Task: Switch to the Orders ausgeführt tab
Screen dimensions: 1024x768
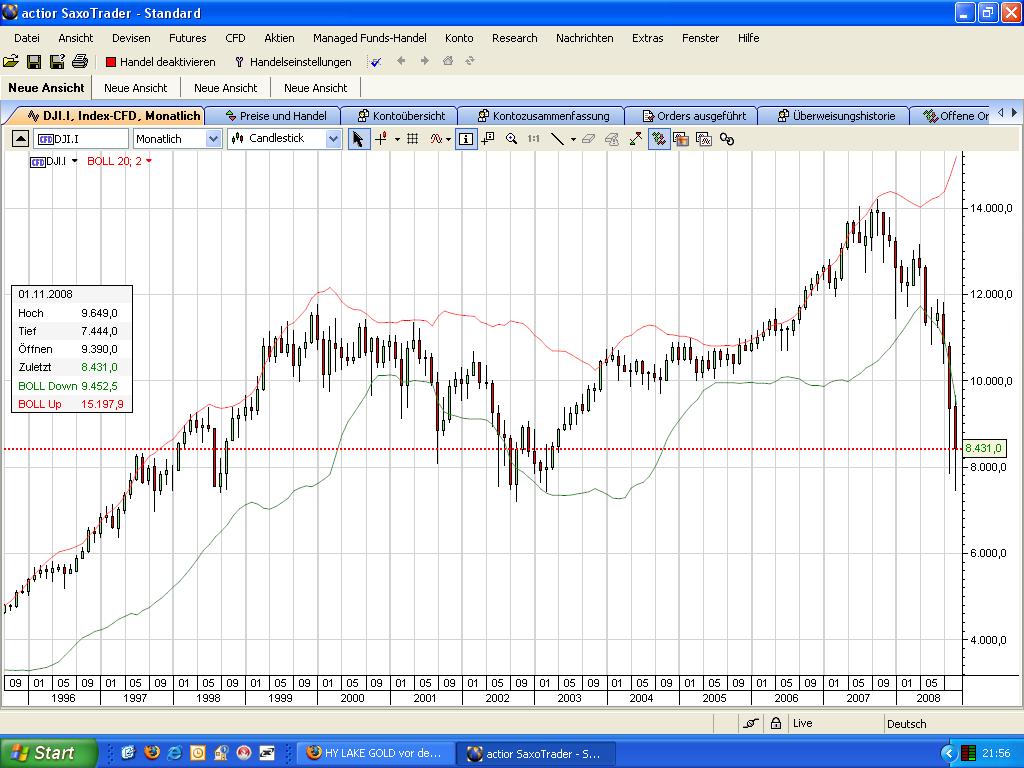Action: (694, 116)
